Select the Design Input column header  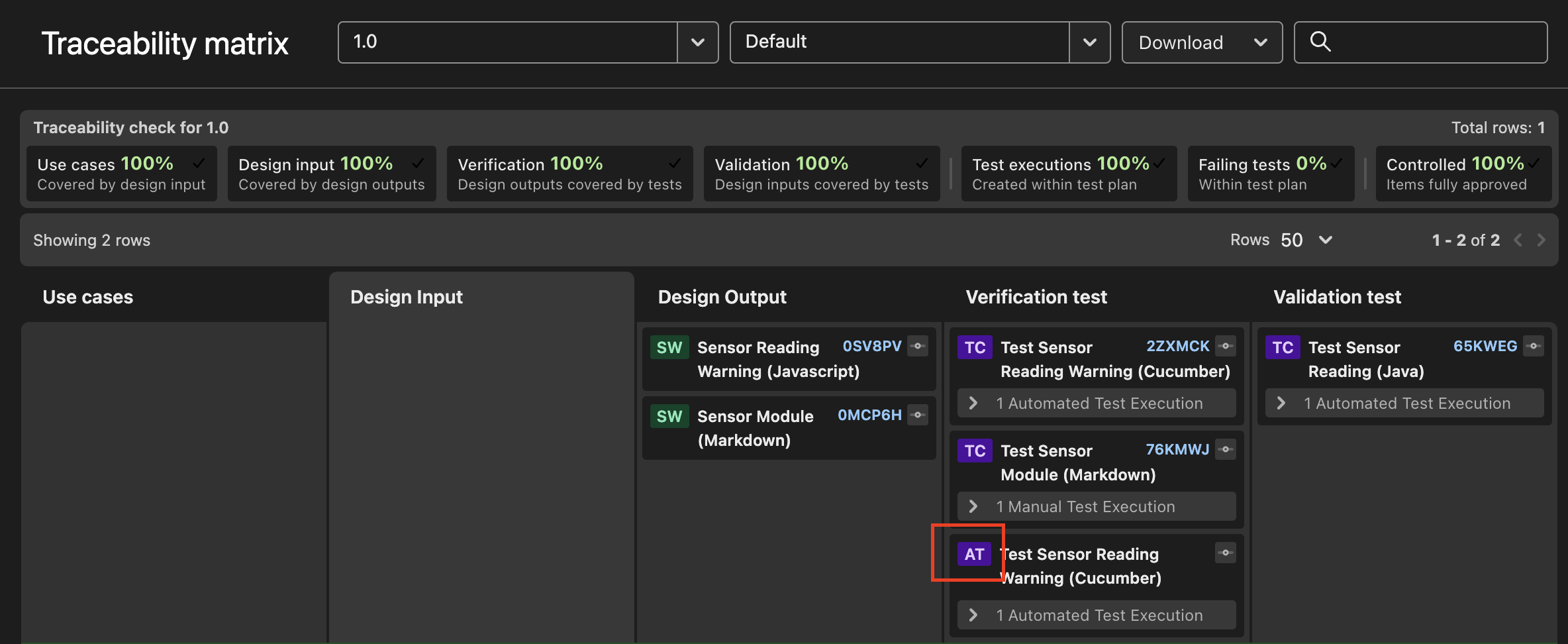[407, 297]
